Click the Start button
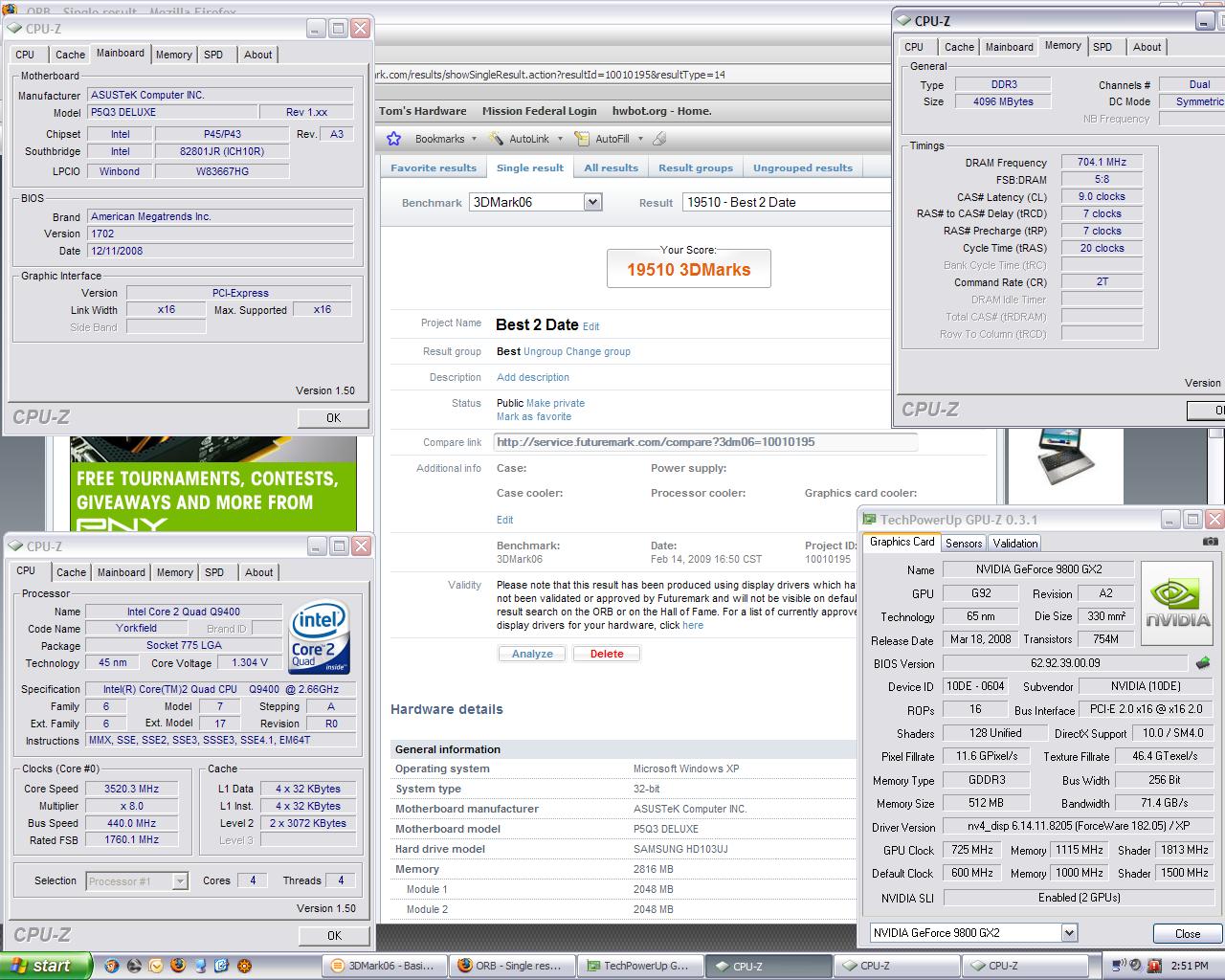Image resolution: width=1225 pixels, height=980 pixels. pos(46,966)
